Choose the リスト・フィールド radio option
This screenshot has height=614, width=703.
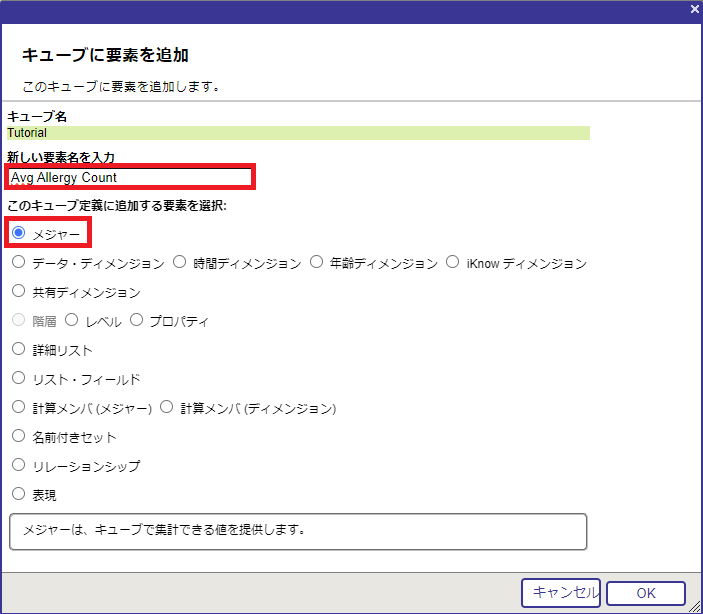click(19, 379)
